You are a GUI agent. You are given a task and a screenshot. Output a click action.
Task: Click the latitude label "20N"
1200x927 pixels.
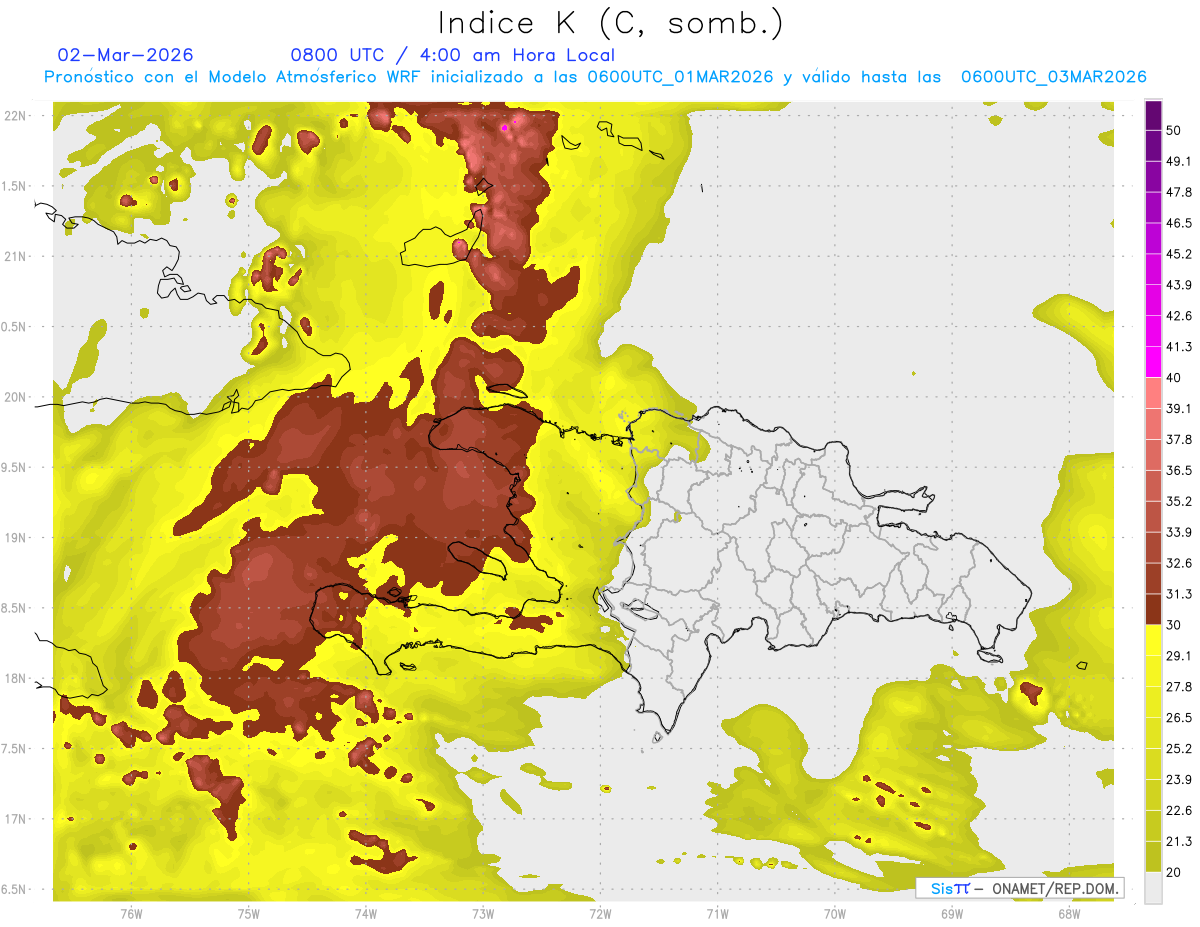coord(16,397)
